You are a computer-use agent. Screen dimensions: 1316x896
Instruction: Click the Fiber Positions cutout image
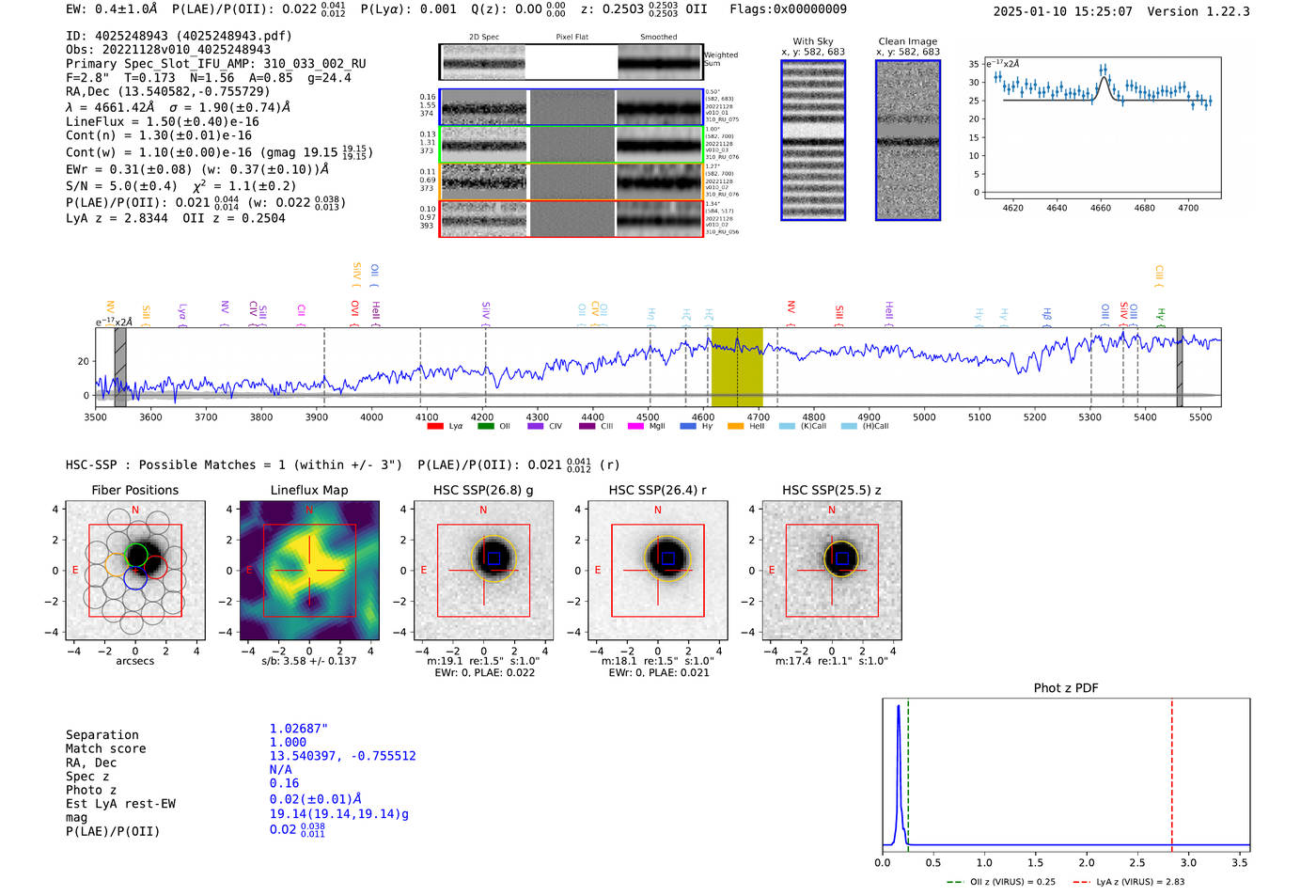134,570
